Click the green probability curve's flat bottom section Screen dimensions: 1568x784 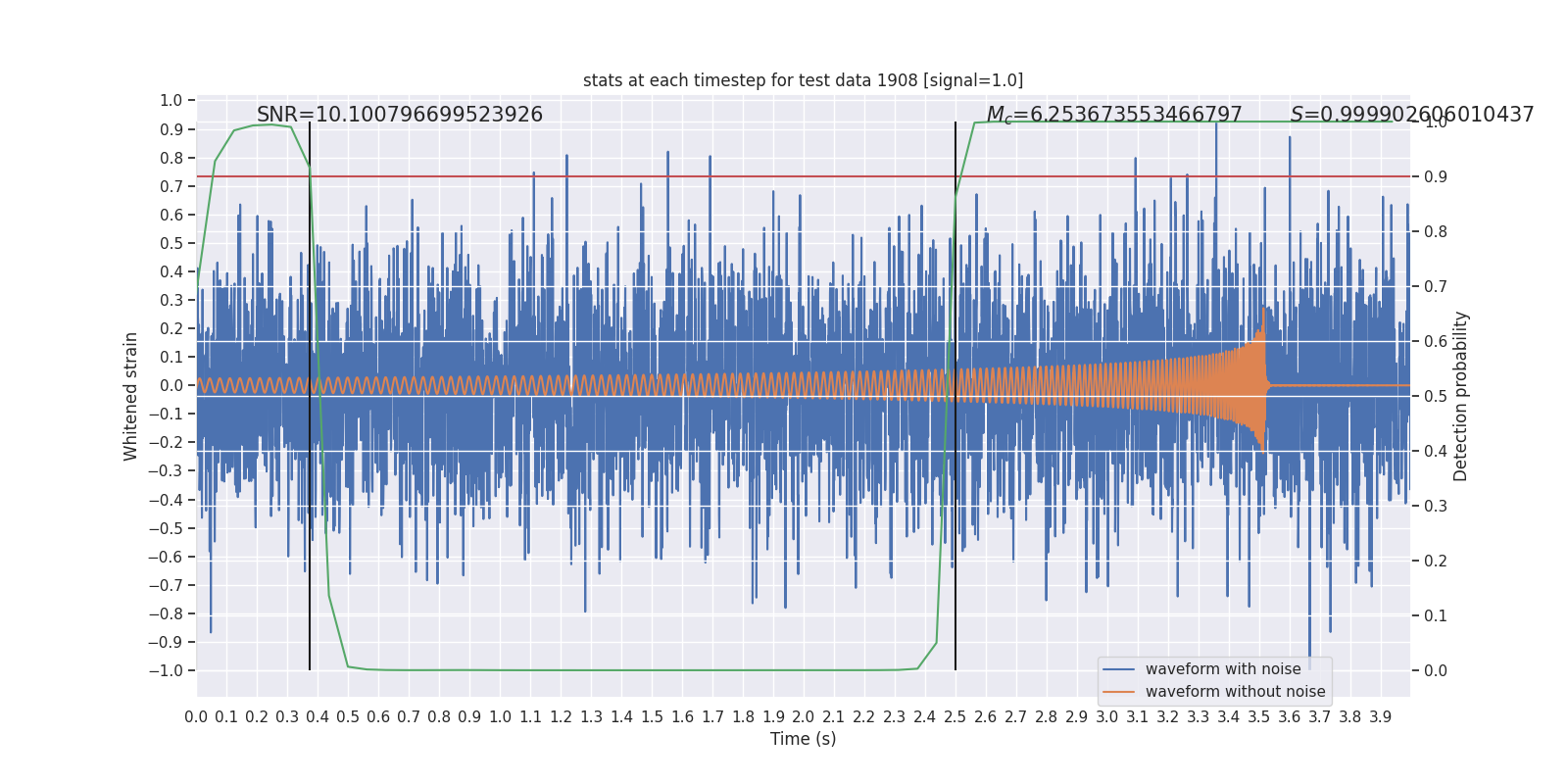click(637, 670)
